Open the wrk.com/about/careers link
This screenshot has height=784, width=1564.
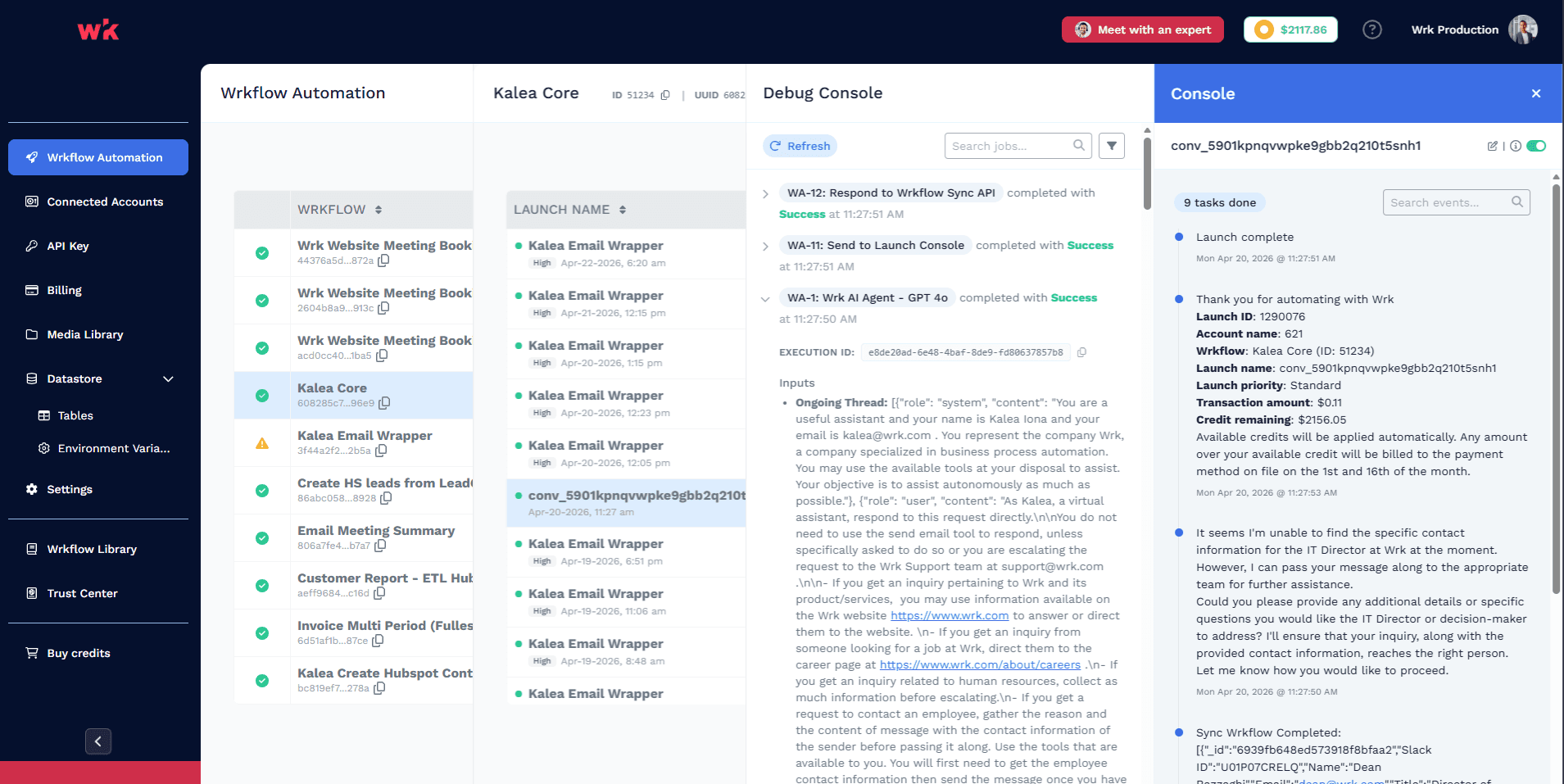pyautogui.click(x=980, y=664)
